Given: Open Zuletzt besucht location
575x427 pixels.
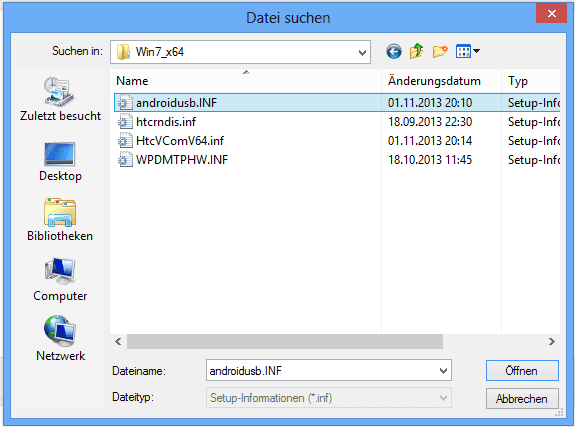Looking at the screenshot, I should coord(60,99).
